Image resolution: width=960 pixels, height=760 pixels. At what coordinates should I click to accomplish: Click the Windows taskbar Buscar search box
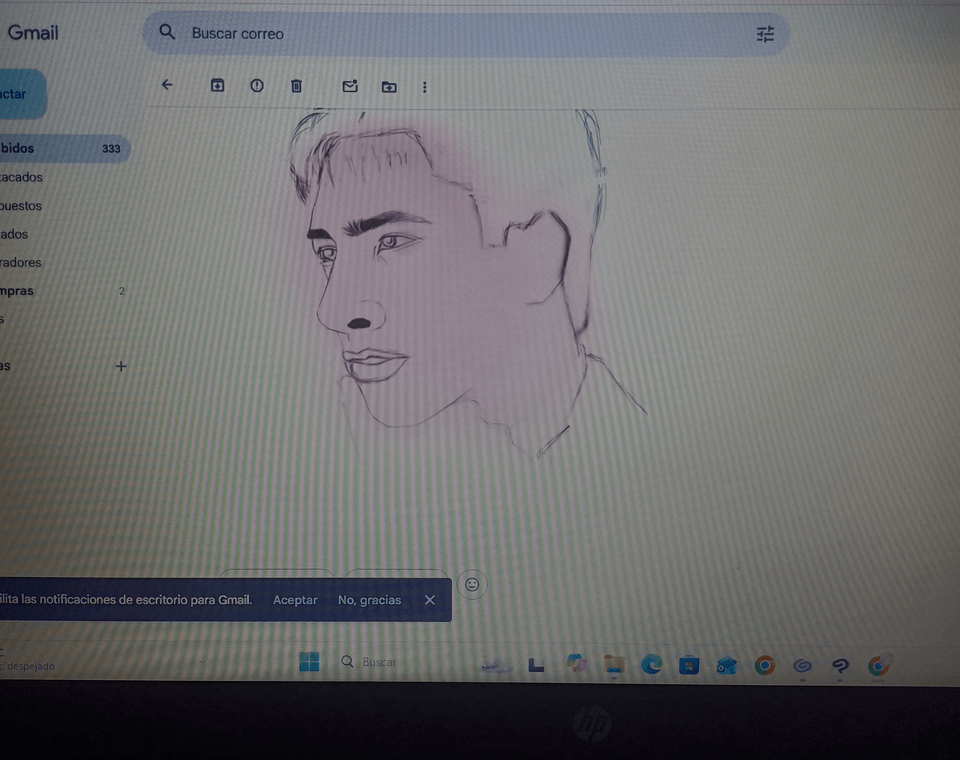point(380,662)
